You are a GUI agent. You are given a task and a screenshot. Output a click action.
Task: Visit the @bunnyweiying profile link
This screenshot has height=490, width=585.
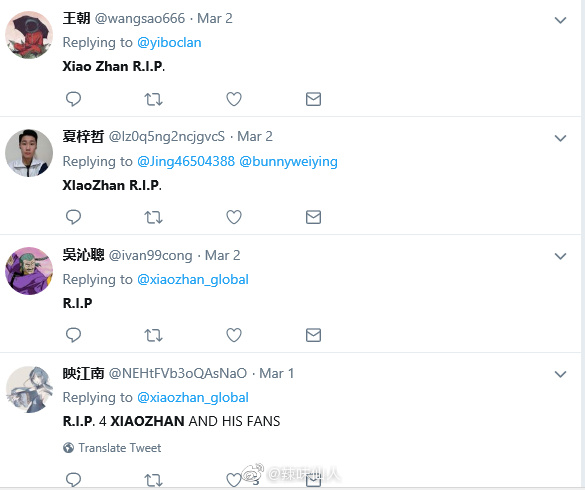pos(288,161)
